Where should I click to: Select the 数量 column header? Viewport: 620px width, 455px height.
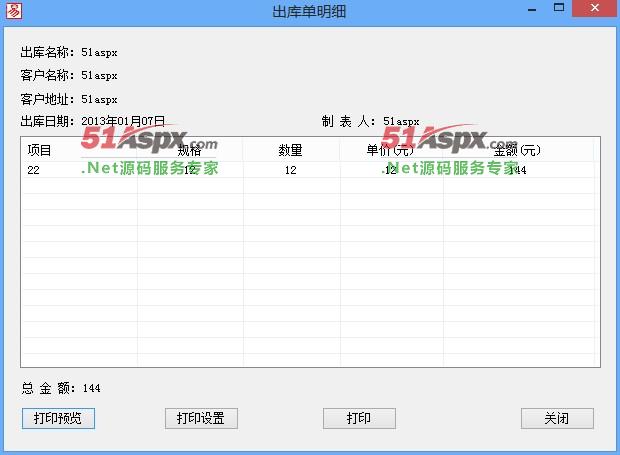pos(291,150)
